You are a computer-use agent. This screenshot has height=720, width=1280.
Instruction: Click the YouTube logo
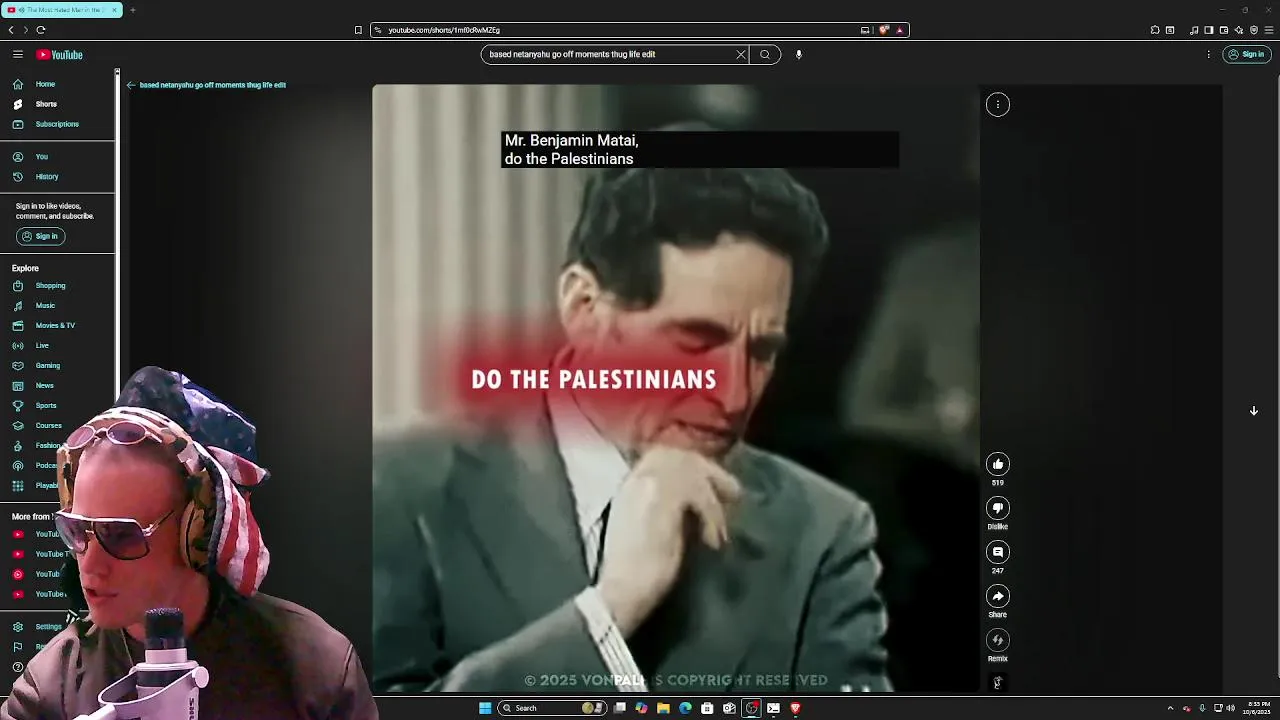tap(60, 54)
